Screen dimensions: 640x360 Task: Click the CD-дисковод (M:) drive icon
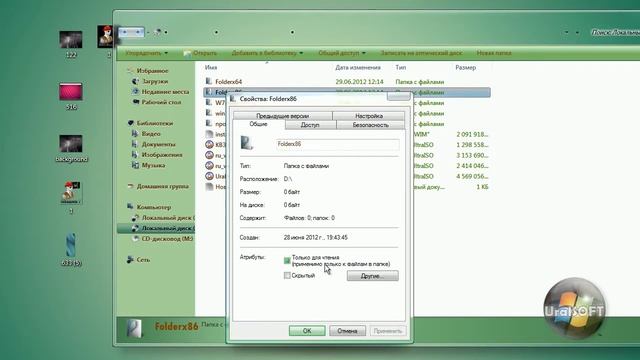coord(136,239)
